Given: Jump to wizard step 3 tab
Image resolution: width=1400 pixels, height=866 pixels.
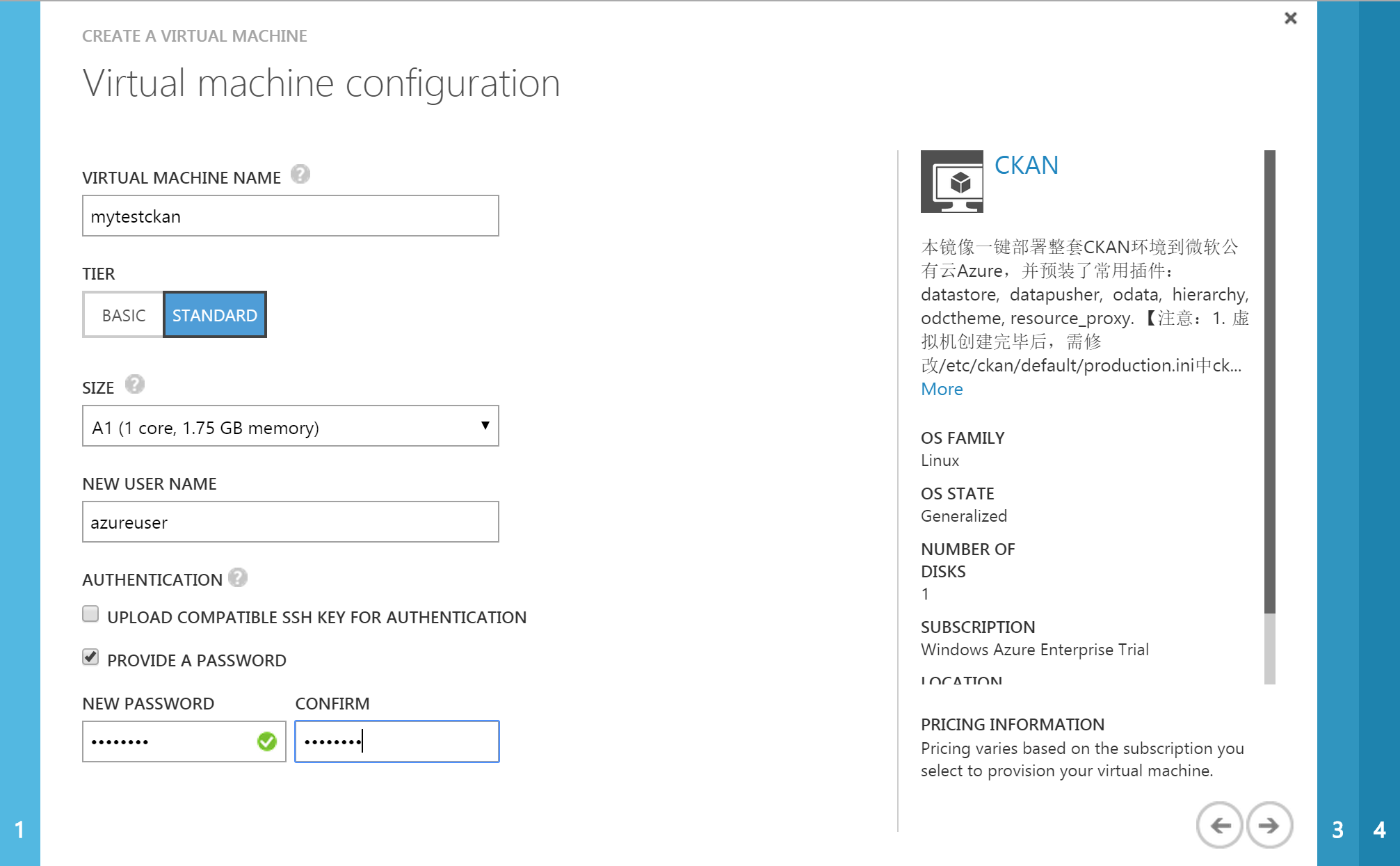Looking at the screenshot, I should [x=1337, y=829].
